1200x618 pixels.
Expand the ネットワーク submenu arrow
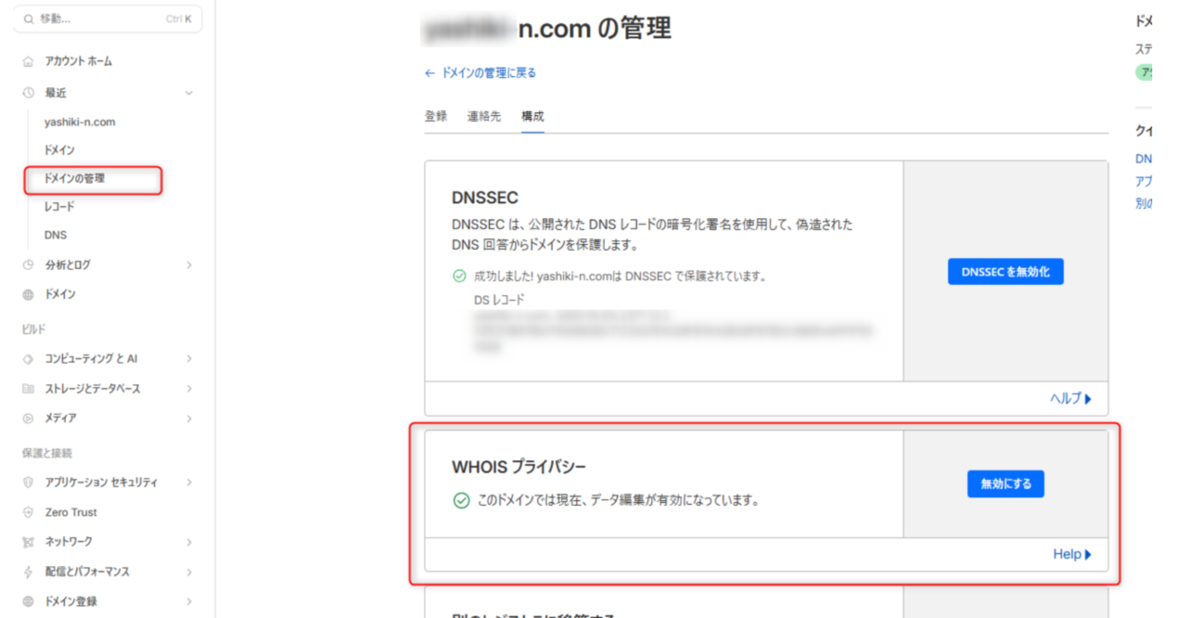click(x=189, y=542)
